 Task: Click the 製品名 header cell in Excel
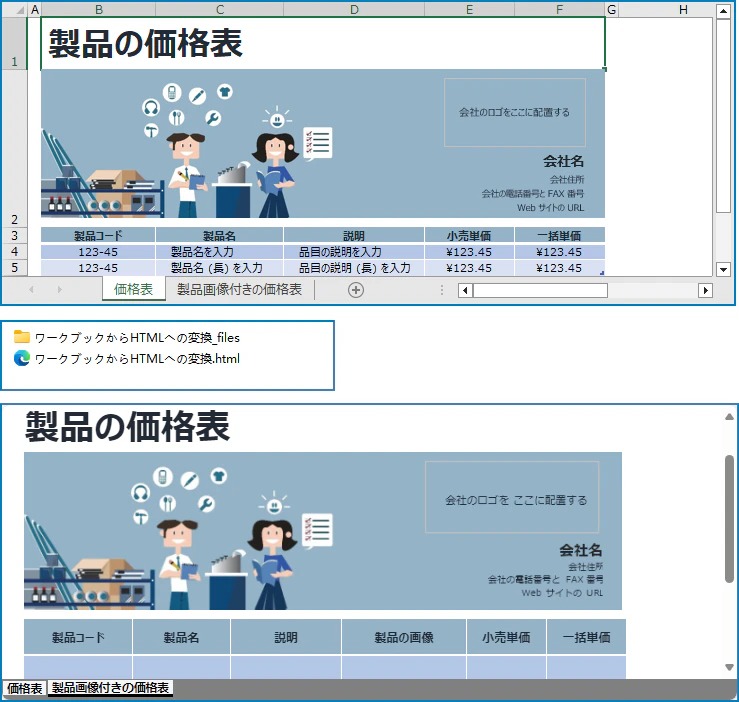pyautogui.click(x=220, y=235)
